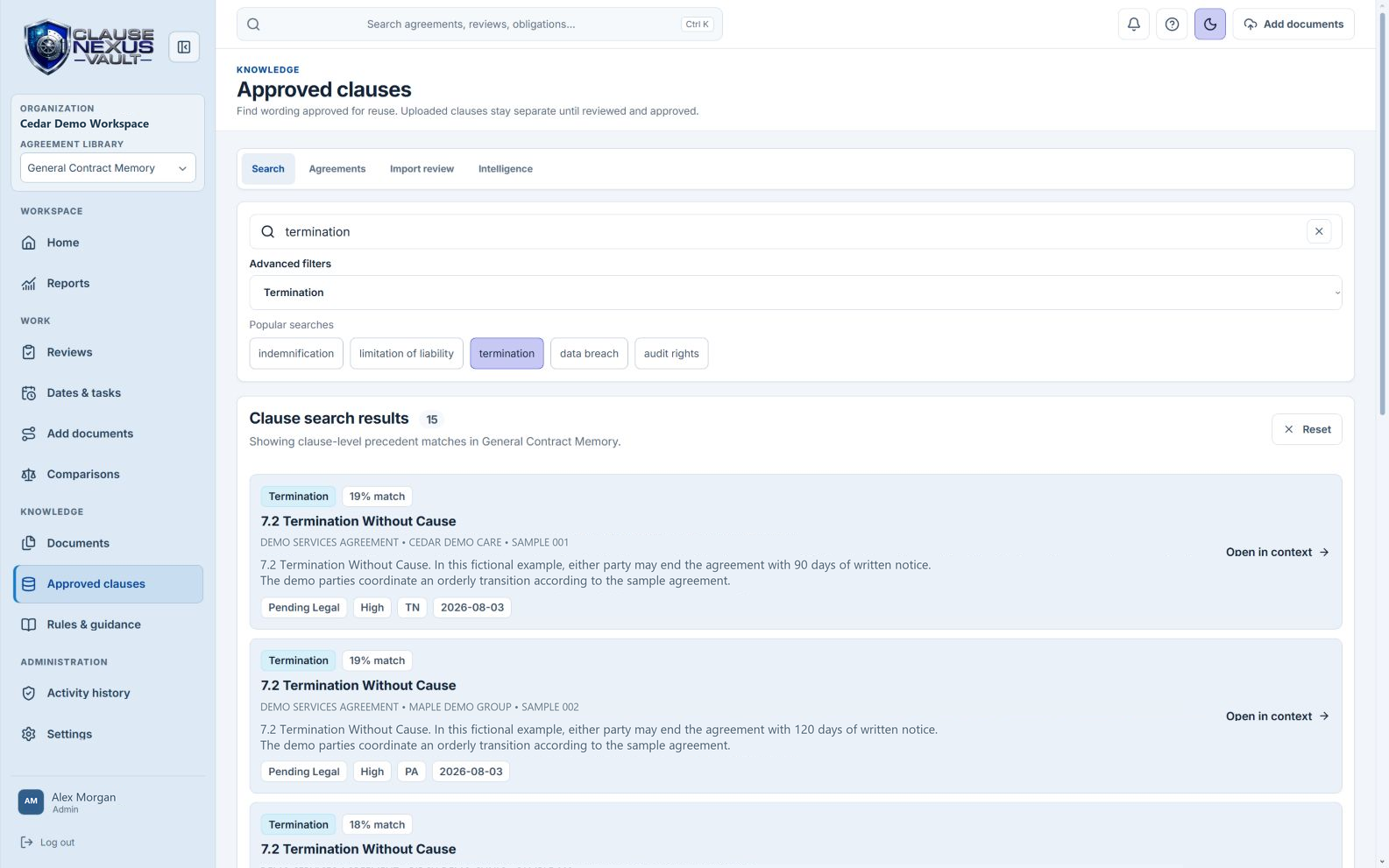The height and width of the screenshot is (868, 1389).
Task: Select the audit rights search chip
Action: (671, 354)
